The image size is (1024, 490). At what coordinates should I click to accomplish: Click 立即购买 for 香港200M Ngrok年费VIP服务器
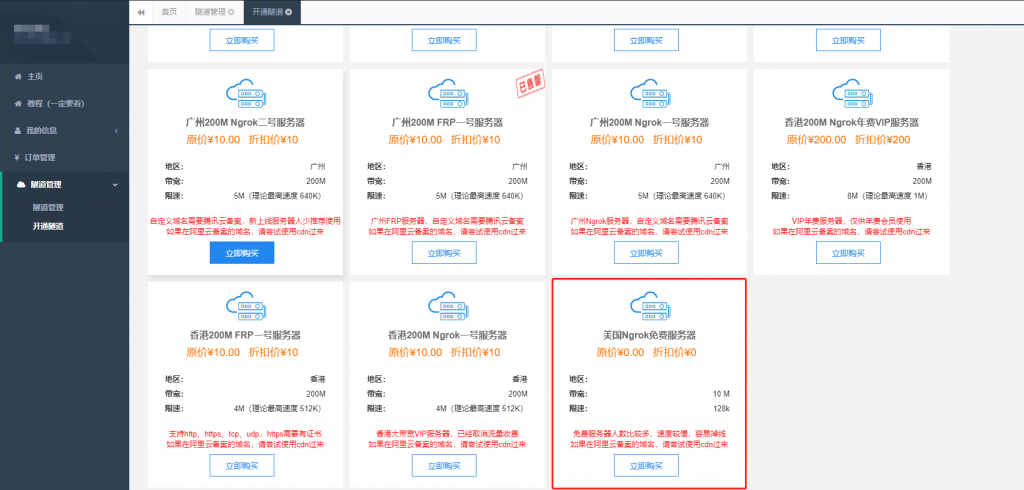pos(848,253)
